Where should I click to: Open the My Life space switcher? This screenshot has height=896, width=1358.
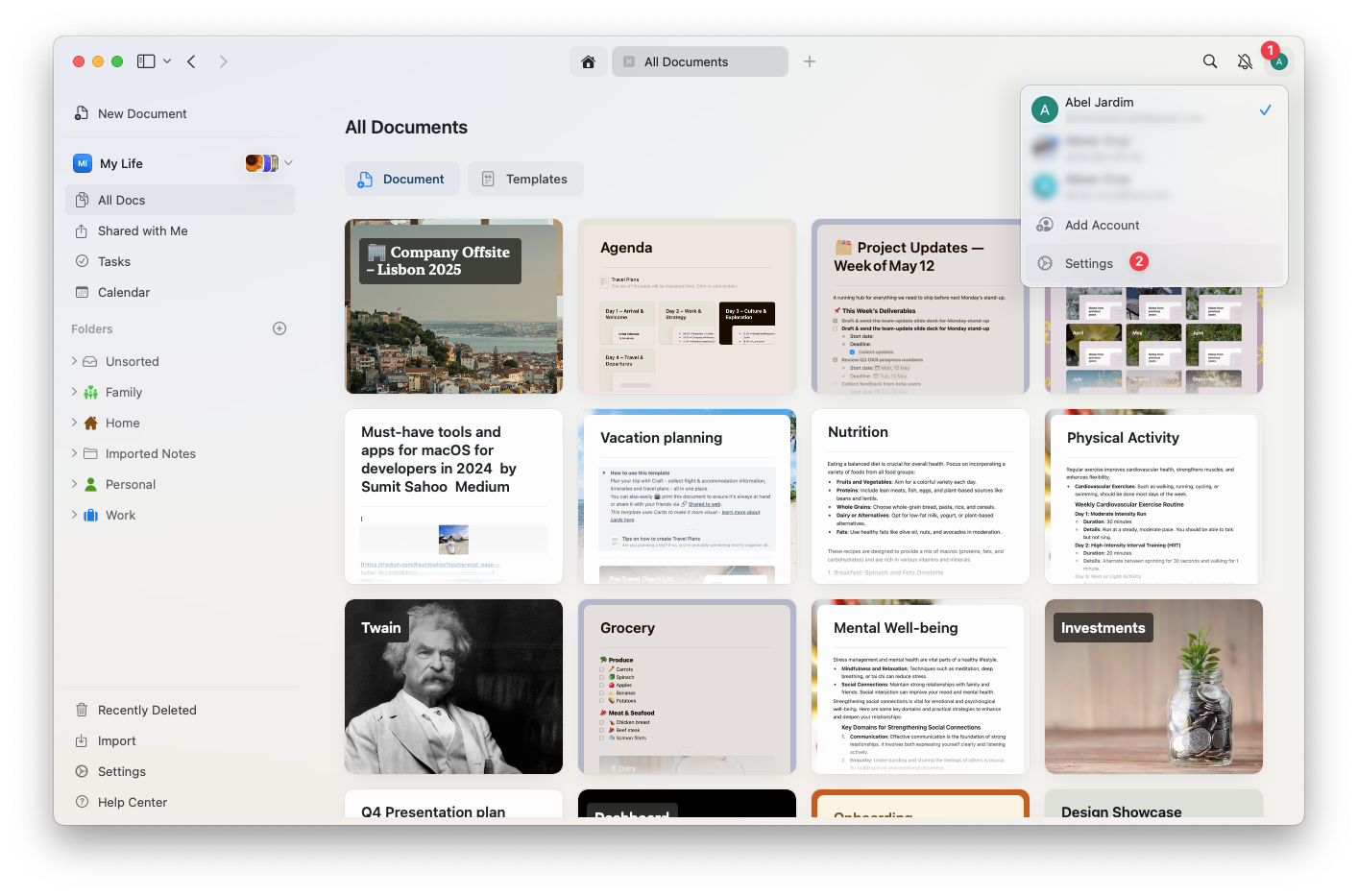[182, 163]
